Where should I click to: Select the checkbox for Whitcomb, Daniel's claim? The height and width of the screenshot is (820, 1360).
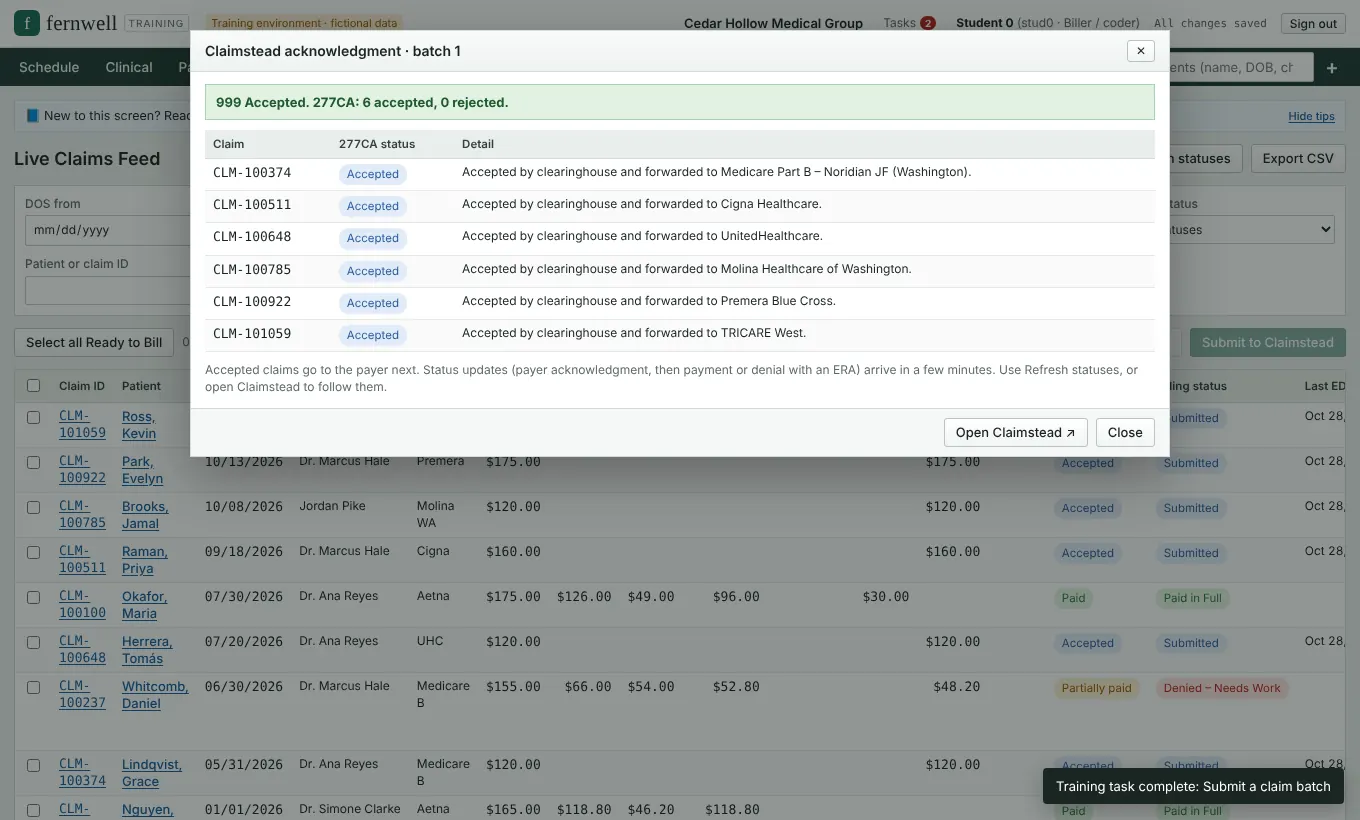[34, 687]
